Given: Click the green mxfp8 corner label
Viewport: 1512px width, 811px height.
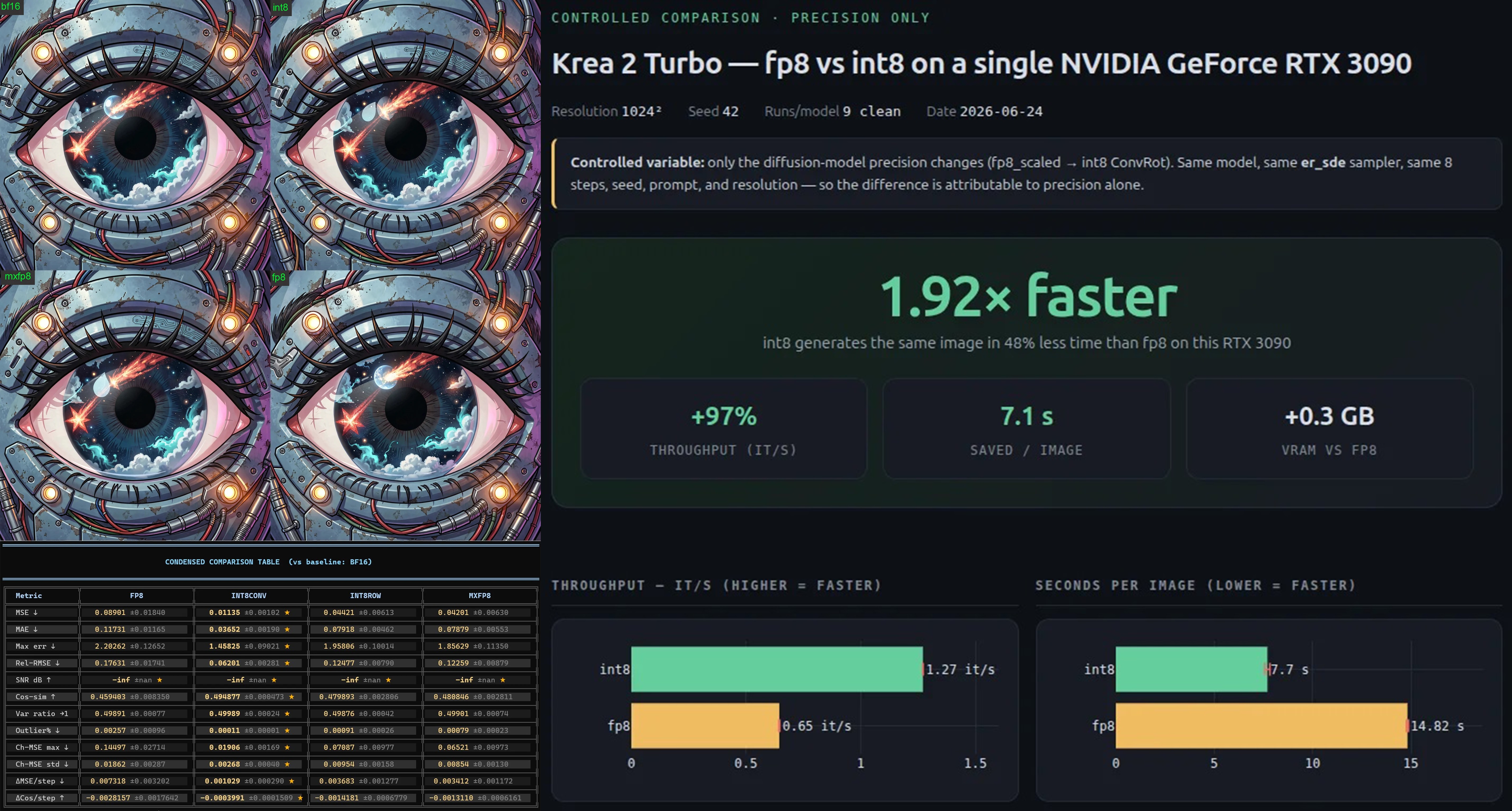Looking at the screenshot, I should click(x=18, y=276).
